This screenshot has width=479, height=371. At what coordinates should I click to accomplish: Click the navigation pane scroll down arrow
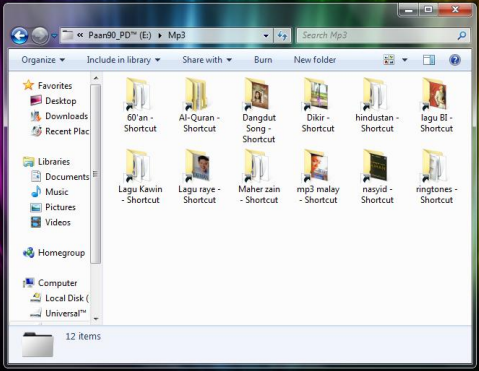(96, 319)
